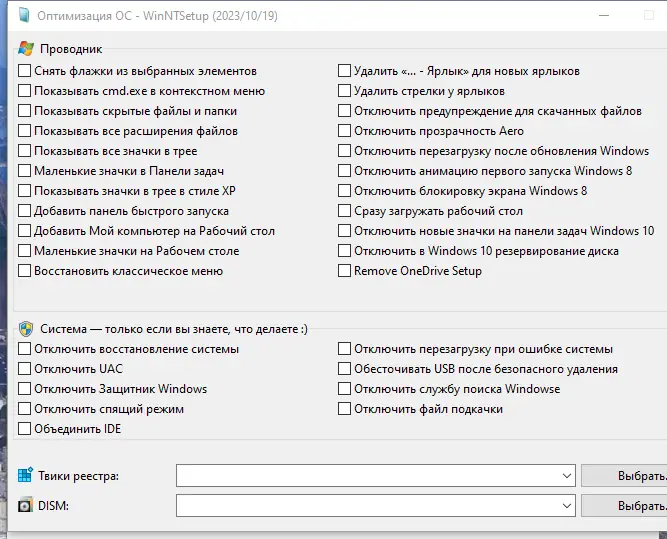Check Отключить прозрачность Aero

coord(345,131)
